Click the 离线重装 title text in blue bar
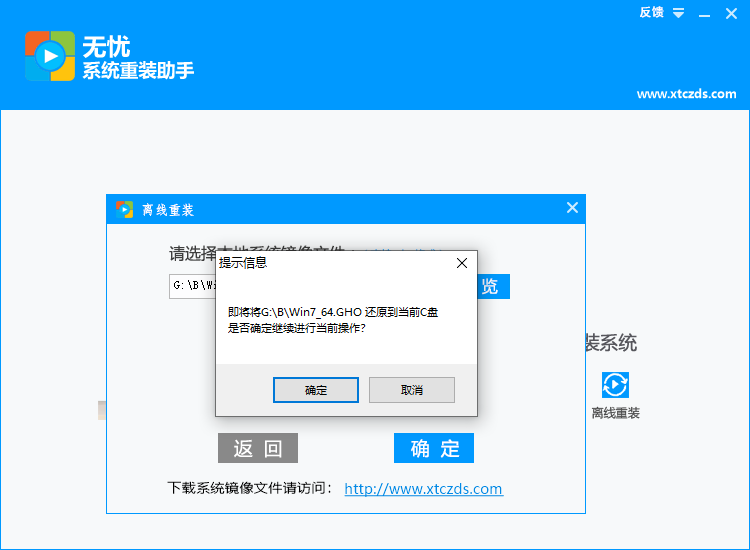The image size is (750, 550). coord(168,210)
